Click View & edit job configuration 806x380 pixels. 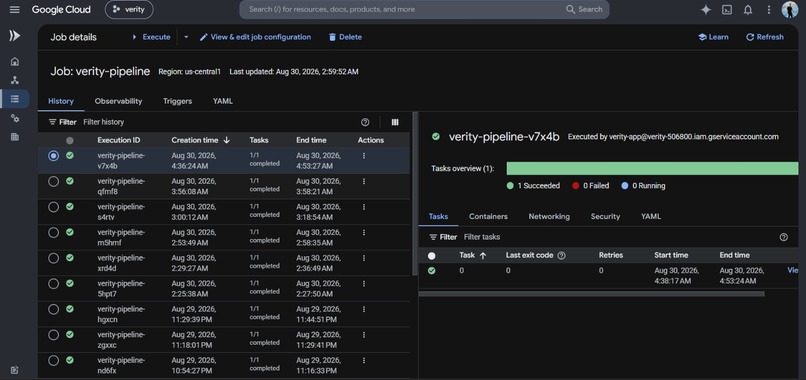[x=255, y=37]
